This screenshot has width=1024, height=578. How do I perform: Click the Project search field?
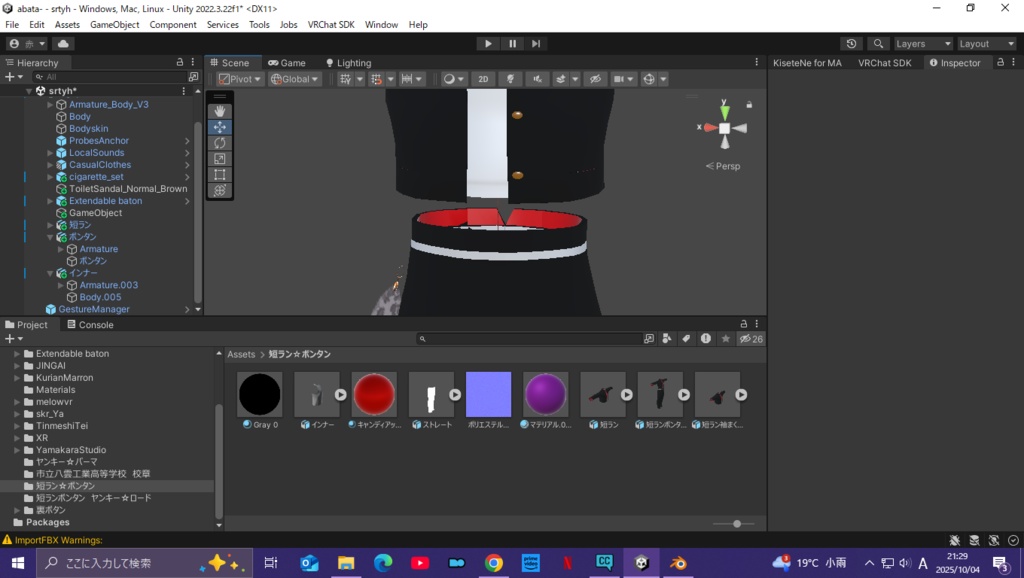coord(528,338)
